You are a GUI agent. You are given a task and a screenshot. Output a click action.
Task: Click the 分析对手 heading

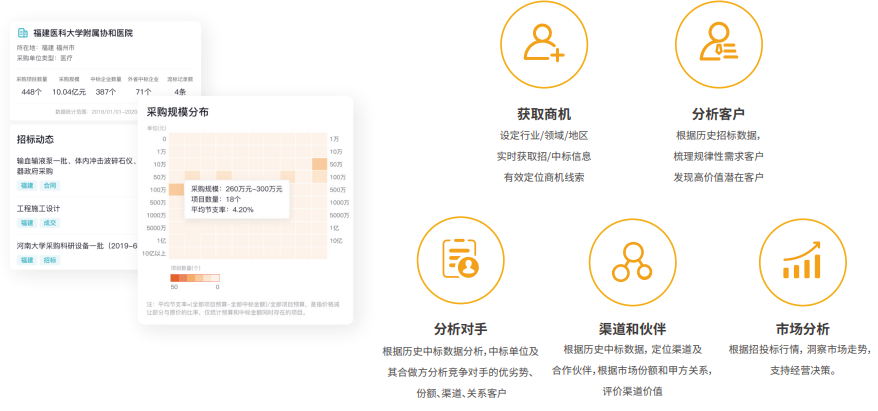coord(460,329)
